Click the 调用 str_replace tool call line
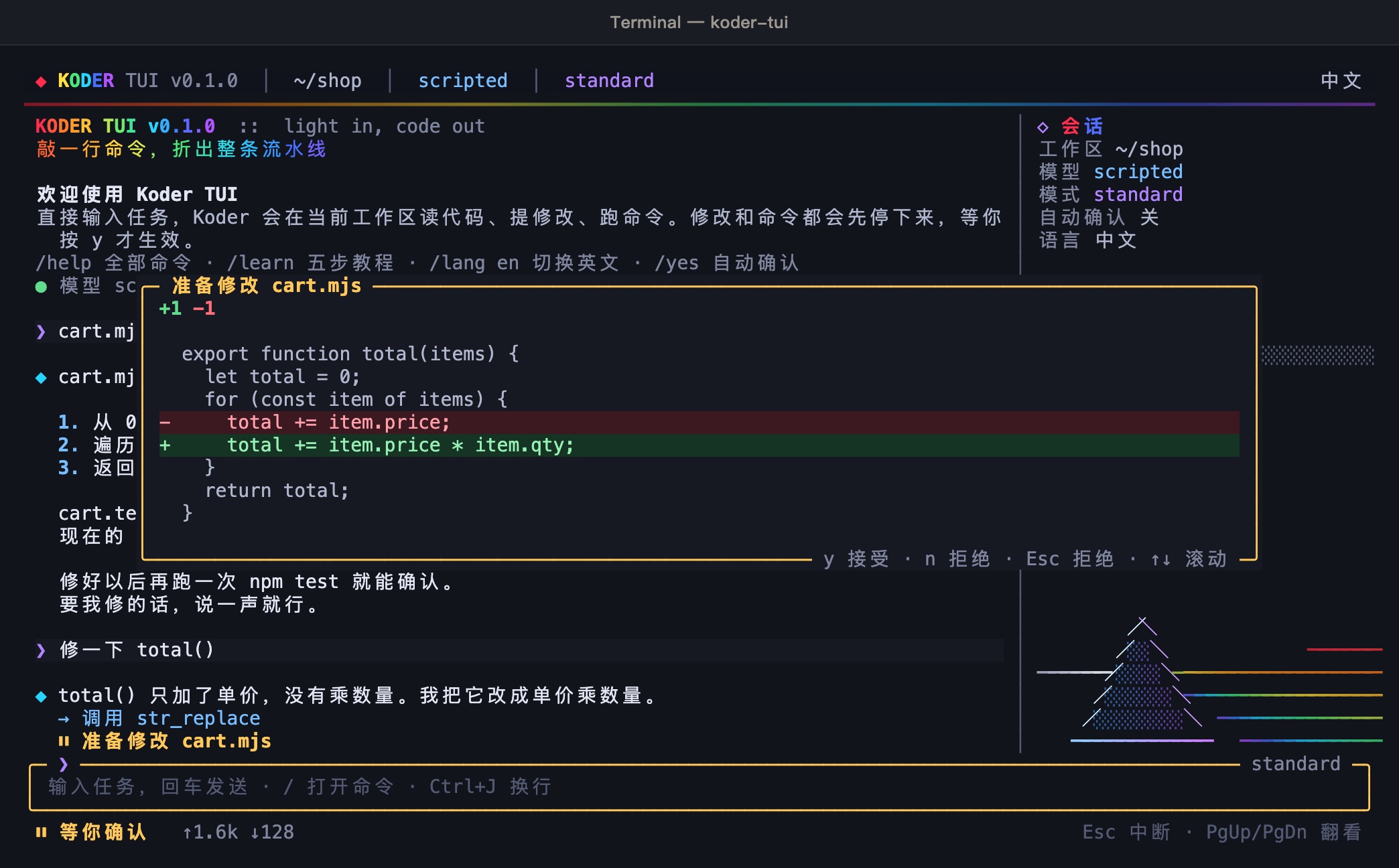 [x=159, y=718]
